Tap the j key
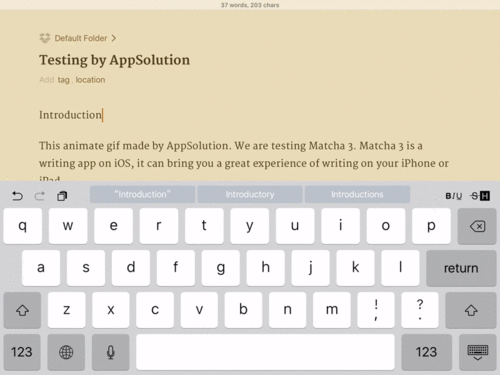The width and height of the screenshot is (500, 375). click(310, 268)
